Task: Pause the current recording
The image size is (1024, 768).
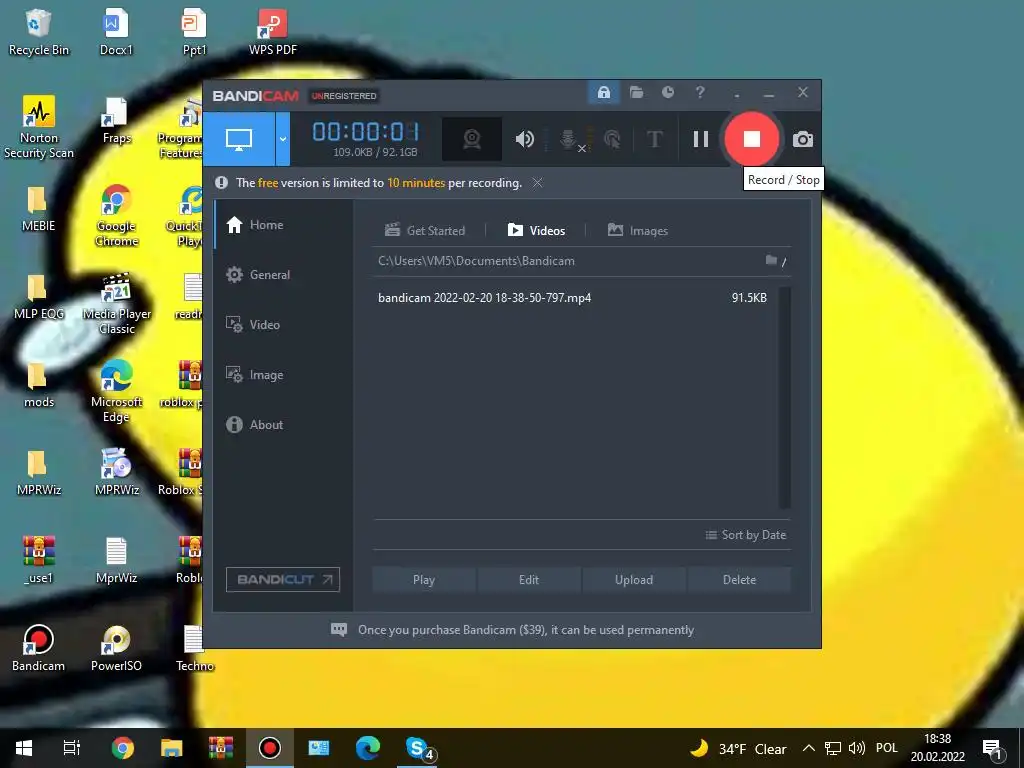Action: 701,138
